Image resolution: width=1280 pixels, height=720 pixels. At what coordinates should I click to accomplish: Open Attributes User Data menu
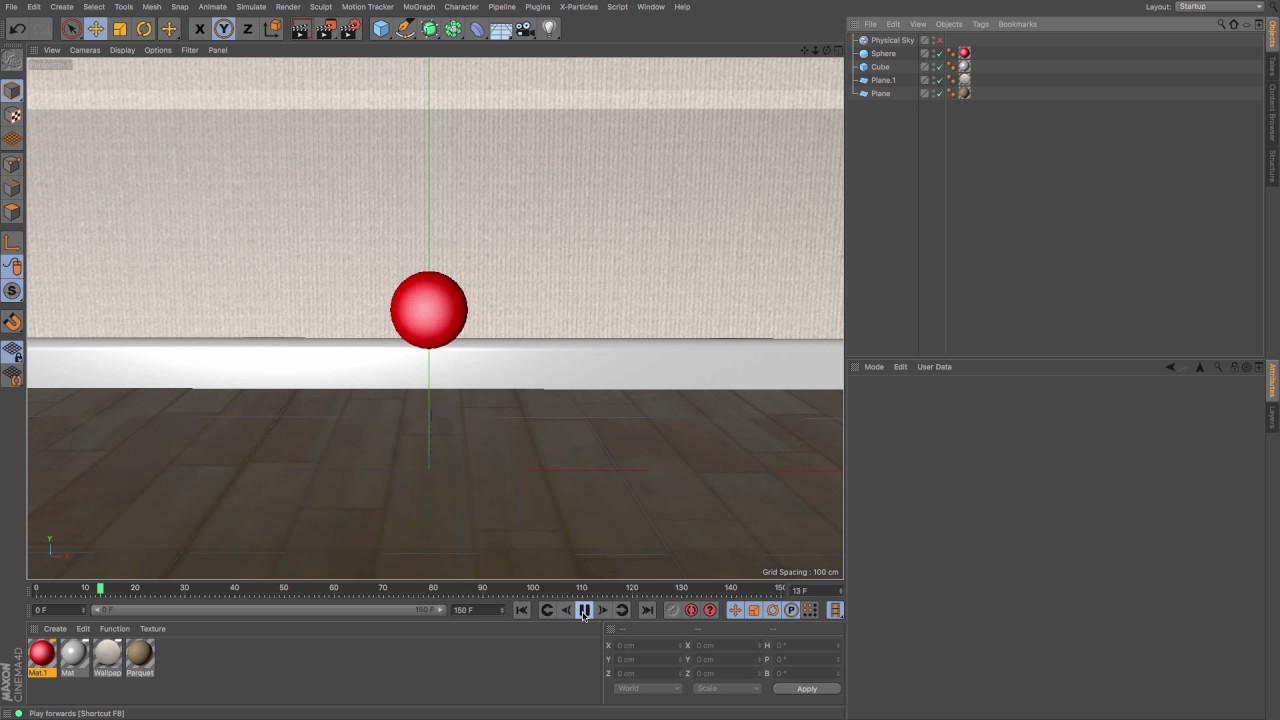(x=934, y=367)
